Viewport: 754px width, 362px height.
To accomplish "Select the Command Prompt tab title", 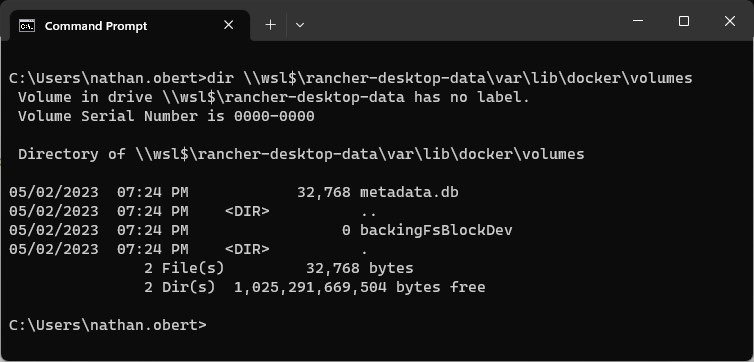I will [96, 26].
